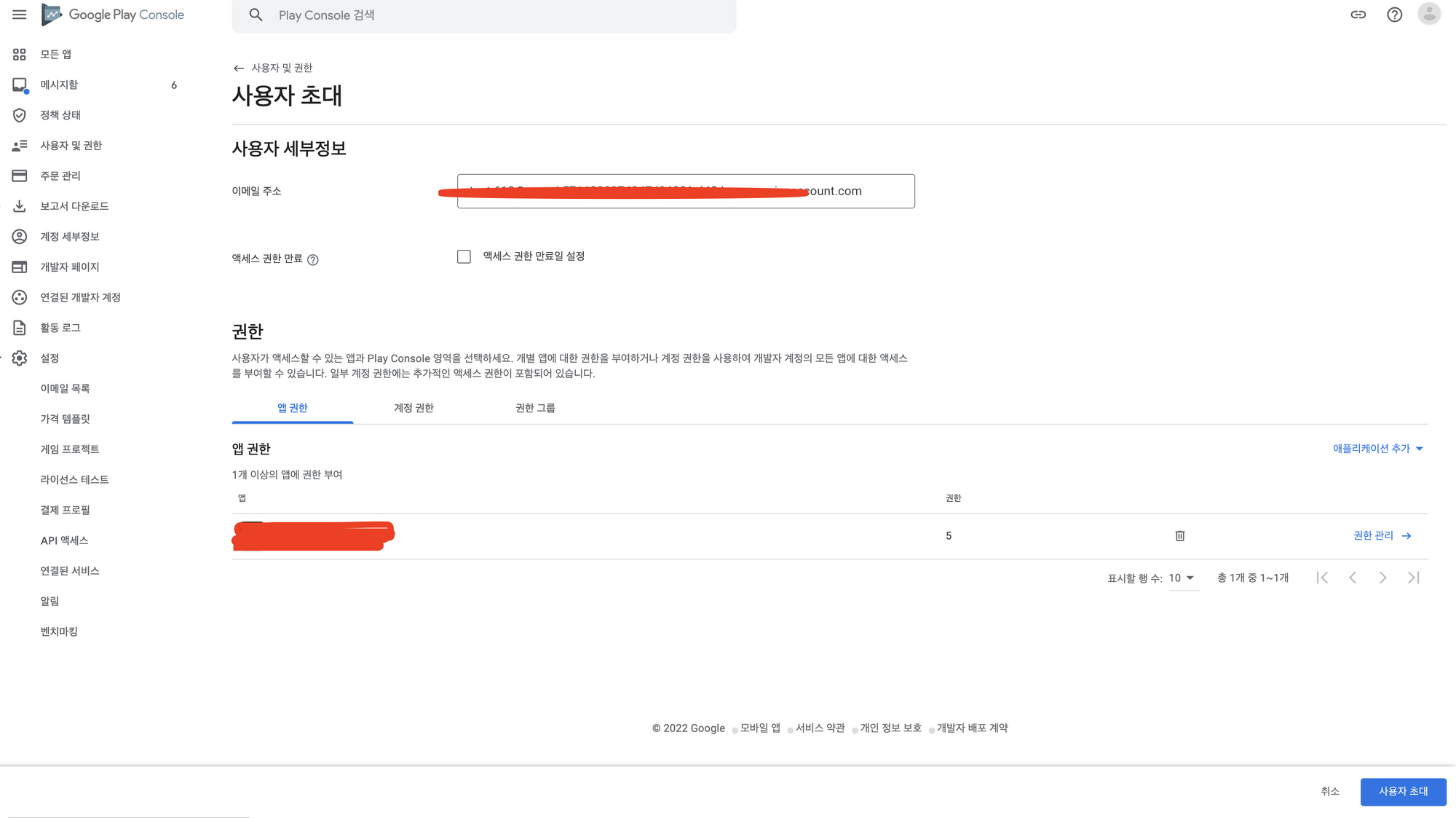The image size is (1456, 818).
Task: Click the 정책 상태 shield icon
Action: (x=20, y=115)
